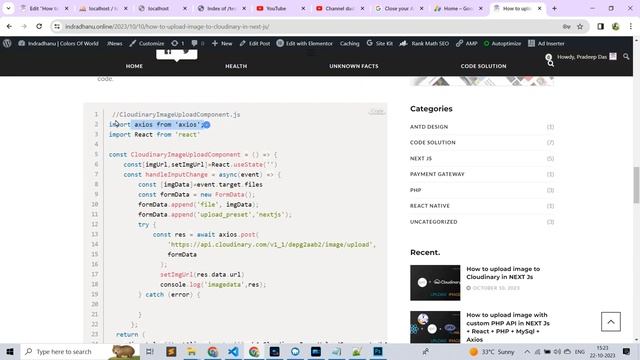Open the tab search dropdown arrow

8,8
